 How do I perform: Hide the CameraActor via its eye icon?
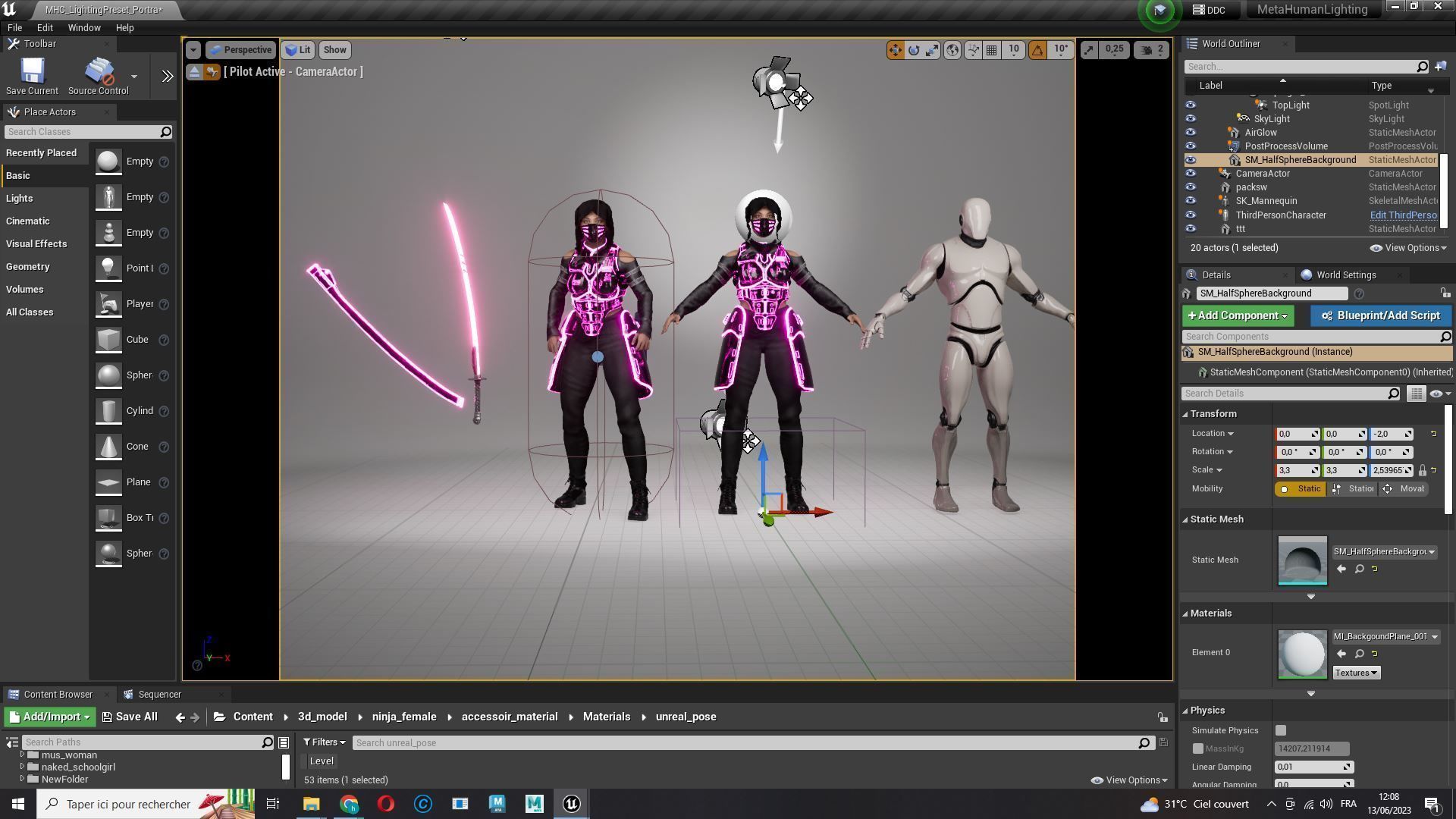tap(1191, 174)
